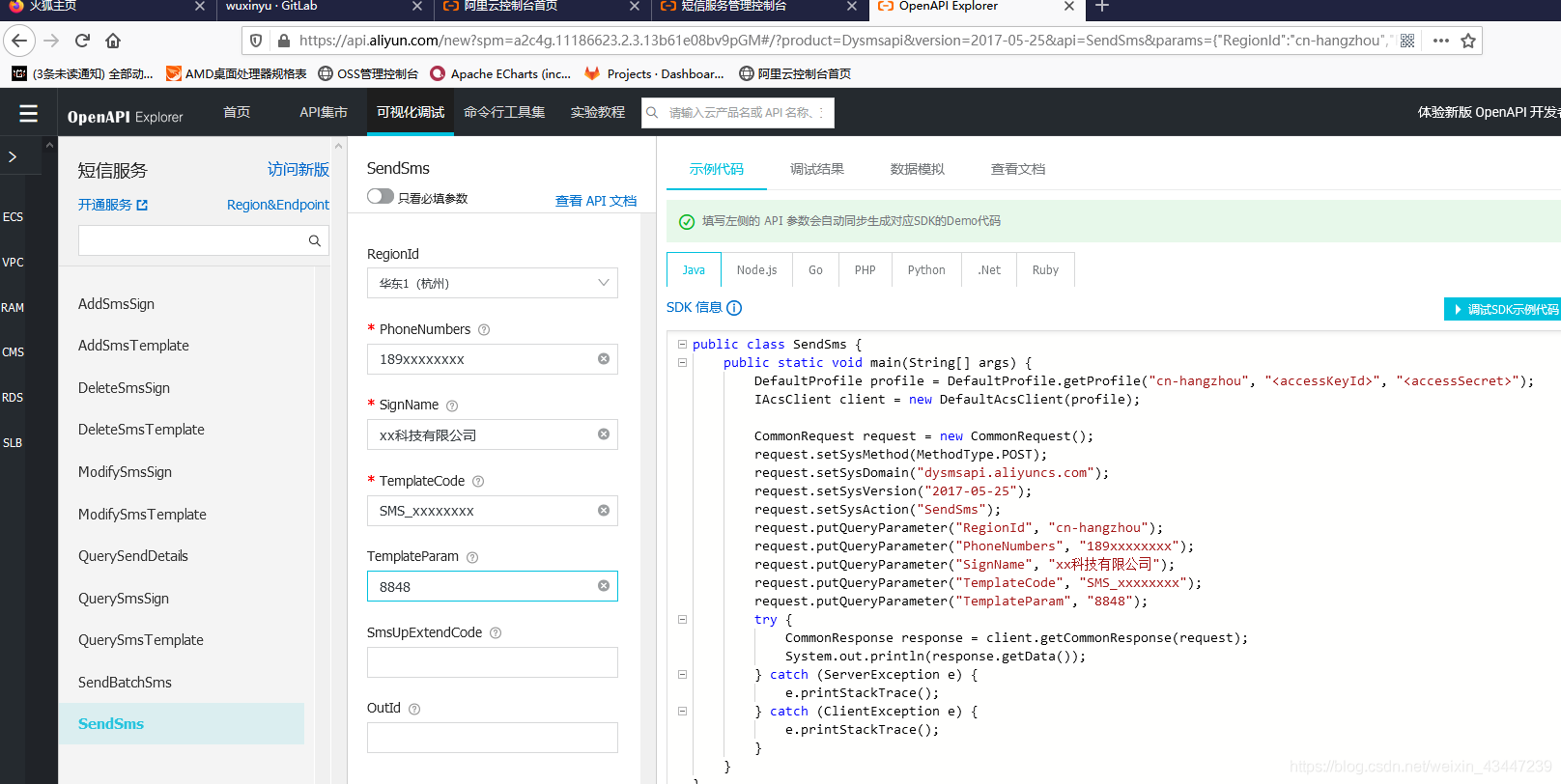
Task: Open the API集市 navigation item
Action: (x=323, y=112)
